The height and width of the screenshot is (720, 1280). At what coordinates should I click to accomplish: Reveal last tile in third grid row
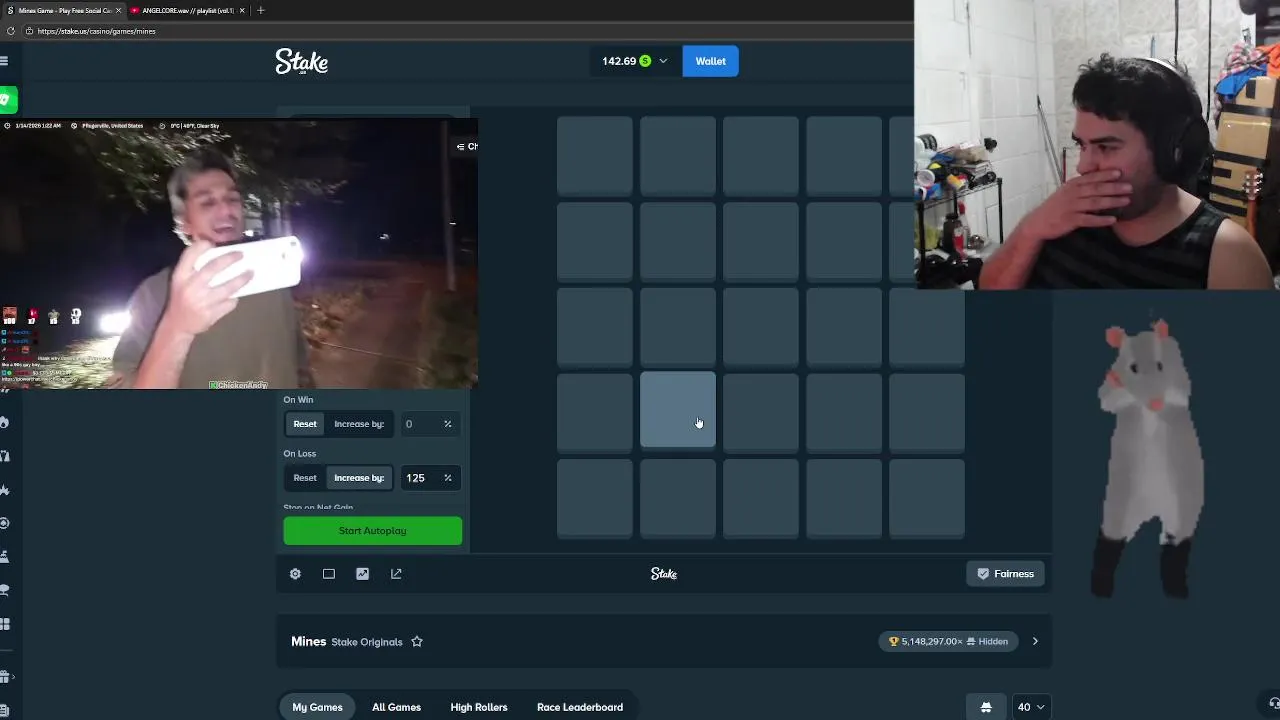(x=927, y=327)
